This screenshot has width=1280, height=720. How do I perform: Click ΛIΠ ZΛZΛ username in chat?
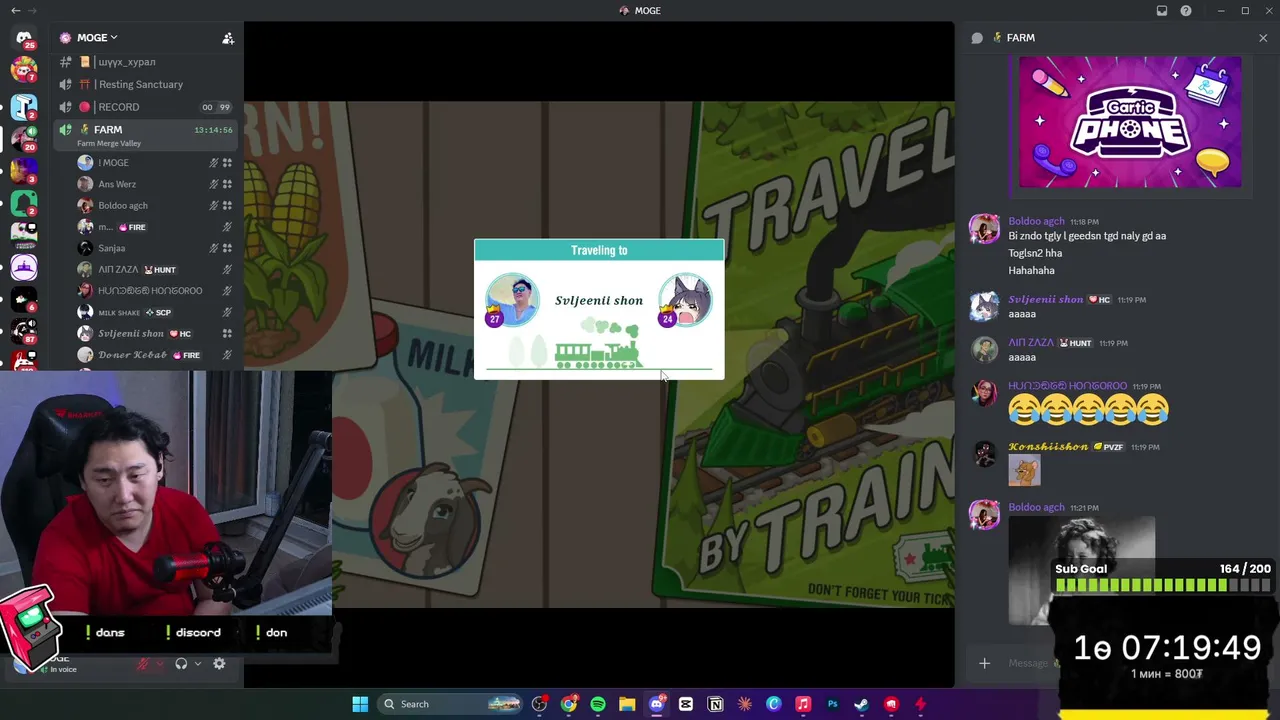[1030, 343]
